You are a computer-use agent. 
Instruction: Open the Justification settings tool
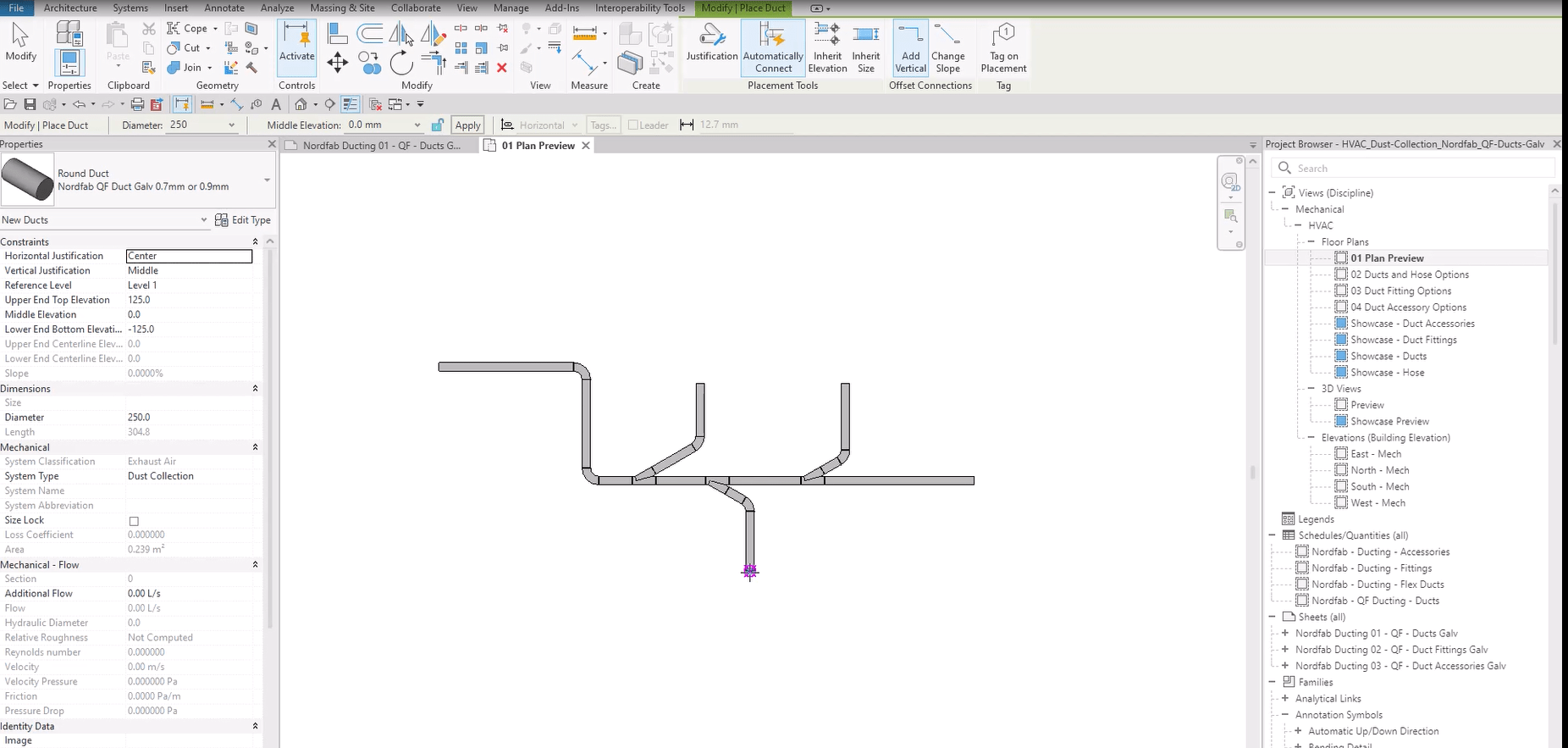pos(711,44)
